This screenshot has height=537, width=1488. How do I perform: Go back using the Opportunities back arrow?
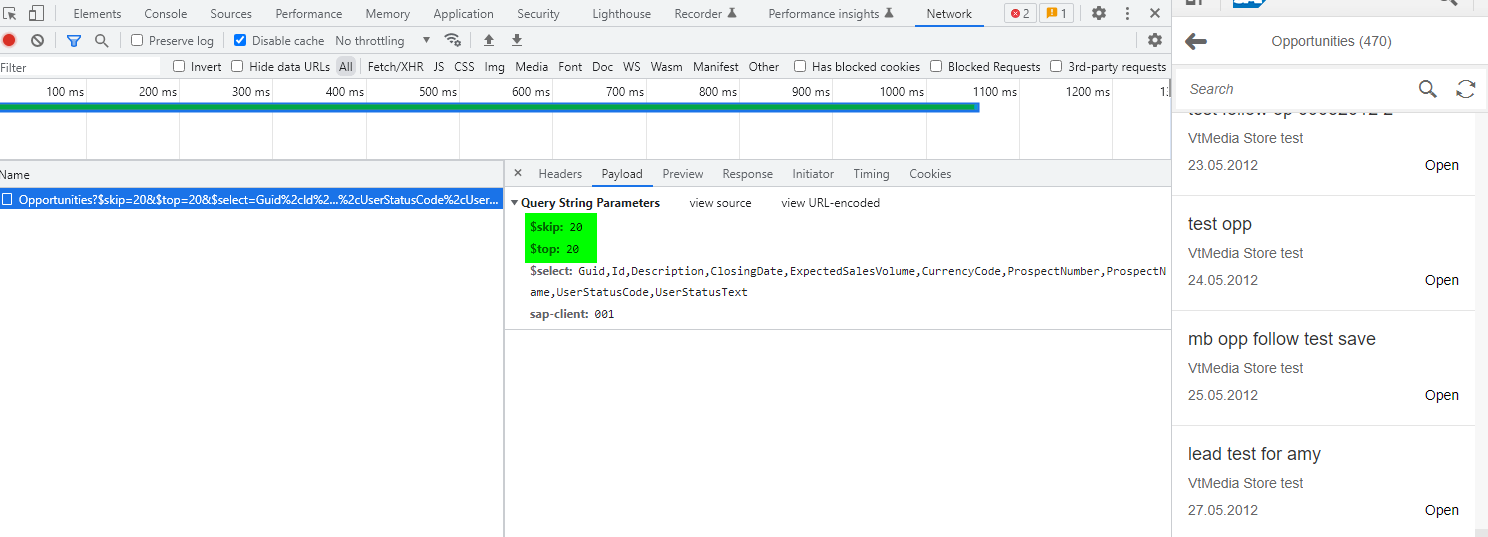(1195, 41)
